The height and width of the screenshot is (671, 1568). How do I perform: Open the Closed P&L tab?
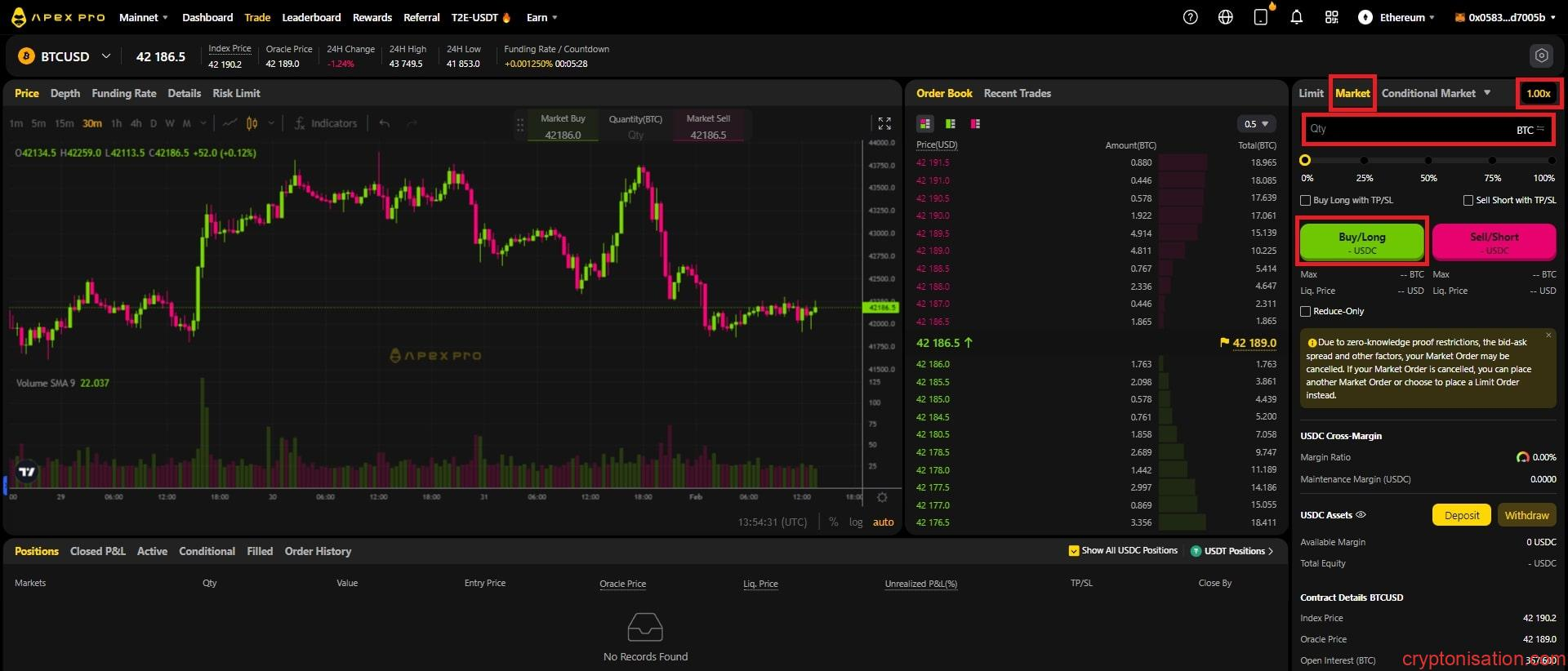(x=98, y=551)
